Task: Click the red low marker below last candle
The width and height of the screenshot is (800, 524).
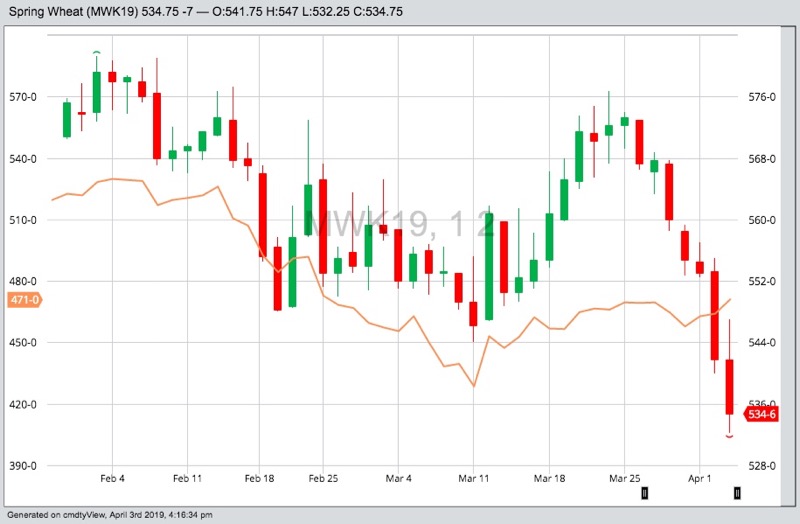Action: (729, 436)
